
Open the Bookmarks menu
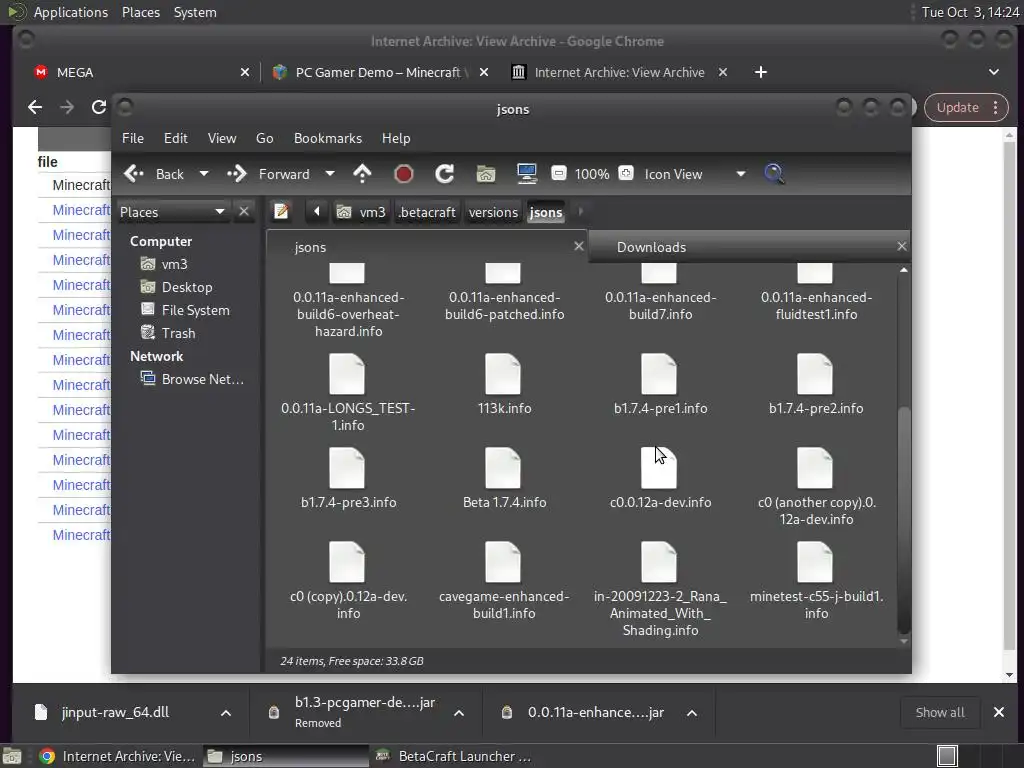pyautogui.click(x=328, y=138)
